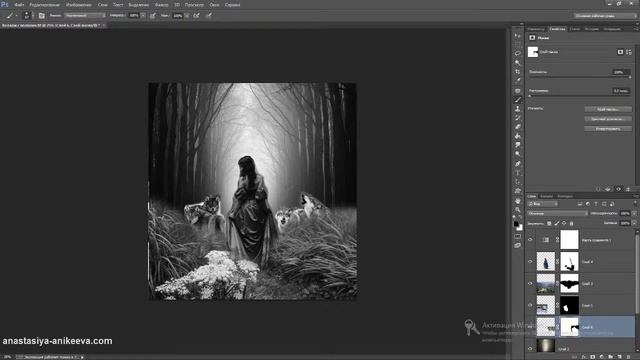Open the blend mode dropdown in Layers panel

pos(558,213)
